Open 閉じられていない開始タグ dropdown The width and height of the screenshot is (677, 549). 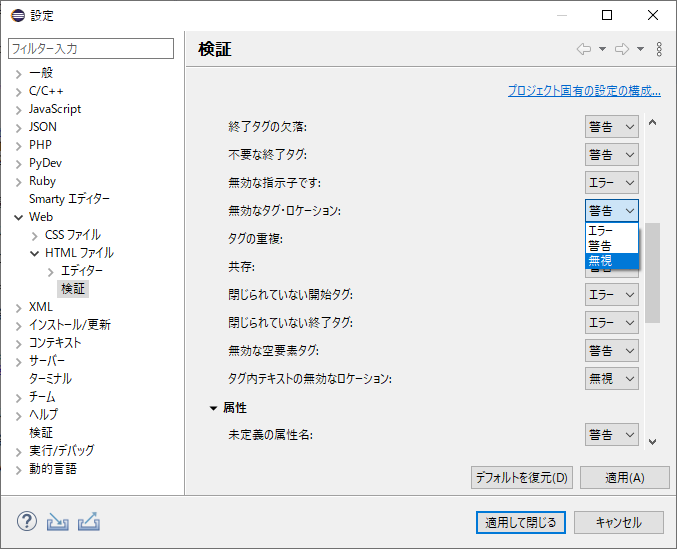click(x=612, y=295)
